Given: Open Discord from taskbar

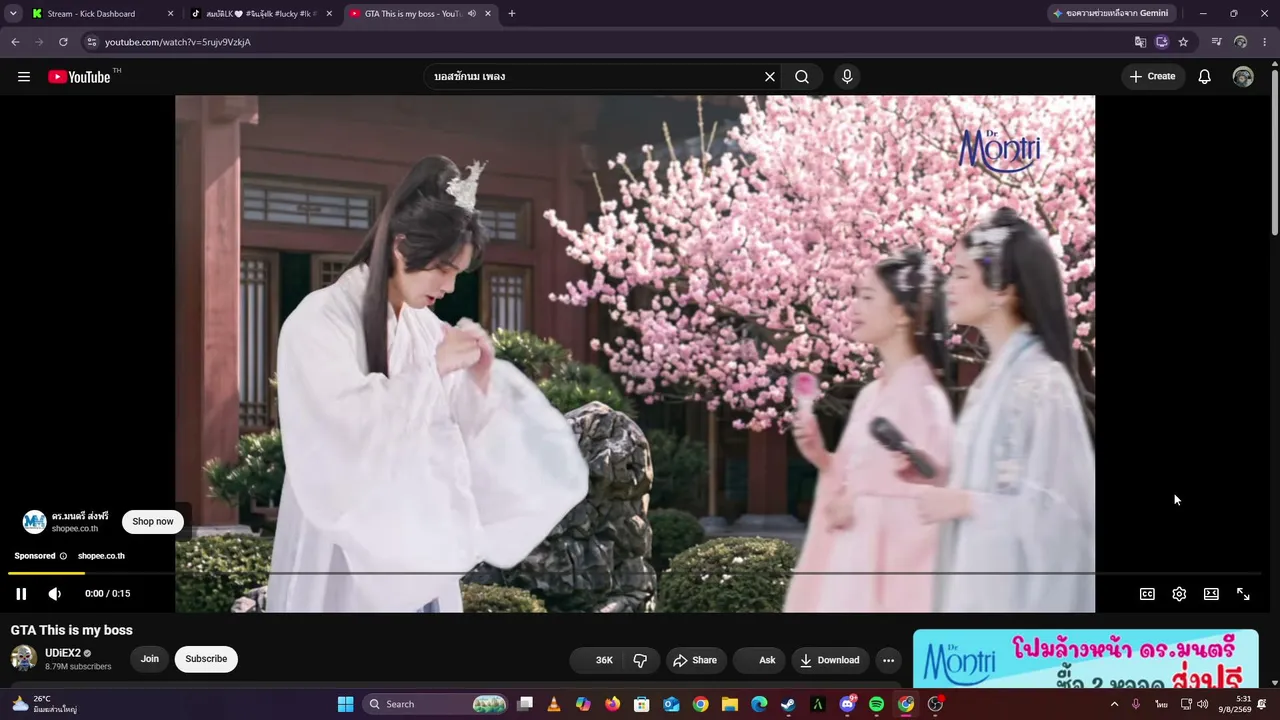Looking at the screenshot, I should tap(847, 704).
